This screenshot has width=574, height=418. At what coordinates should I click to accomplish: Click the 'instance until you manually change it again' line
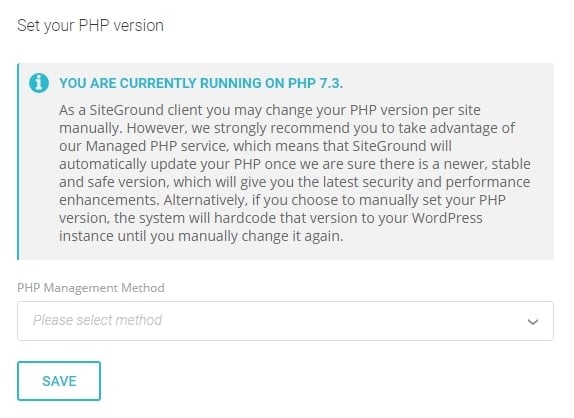[x=201, y=236]
